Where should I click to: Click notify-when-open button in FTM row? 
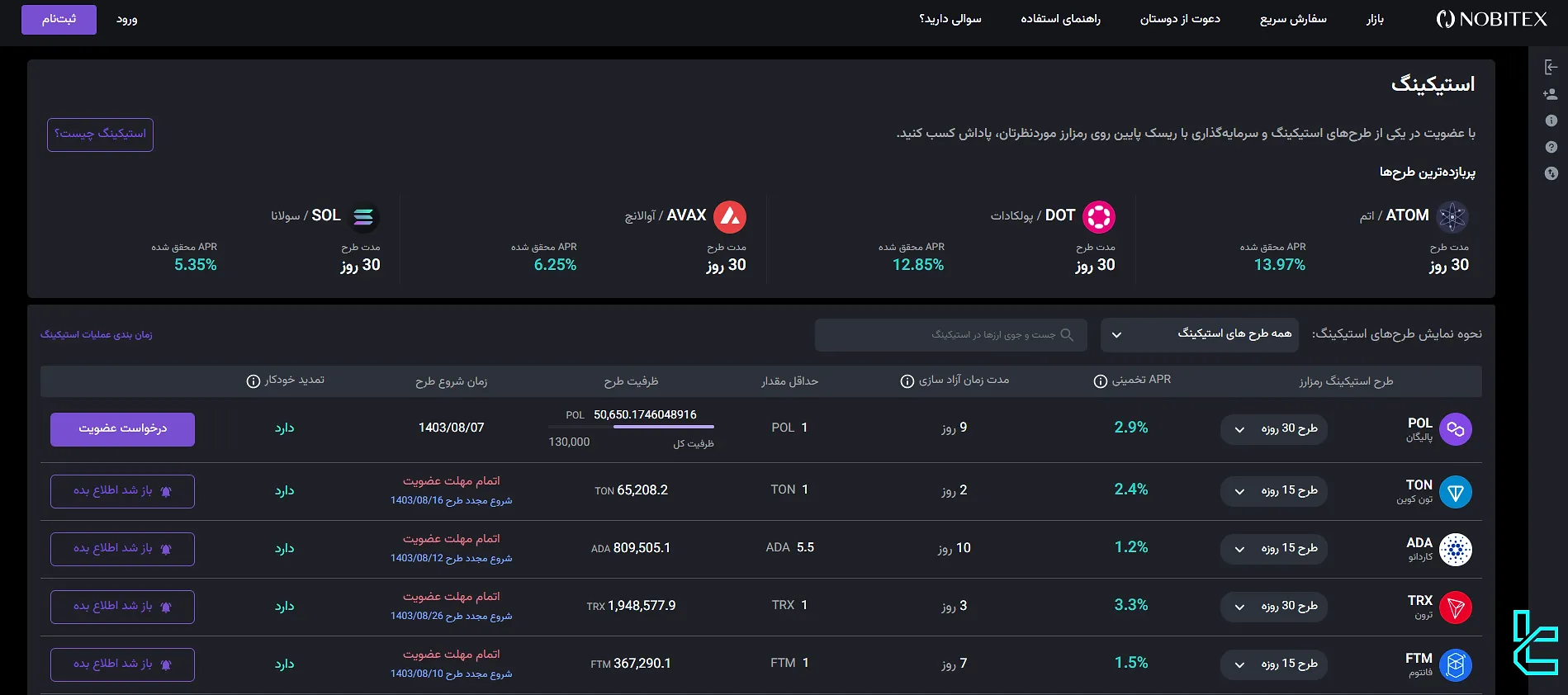[122, 664]
